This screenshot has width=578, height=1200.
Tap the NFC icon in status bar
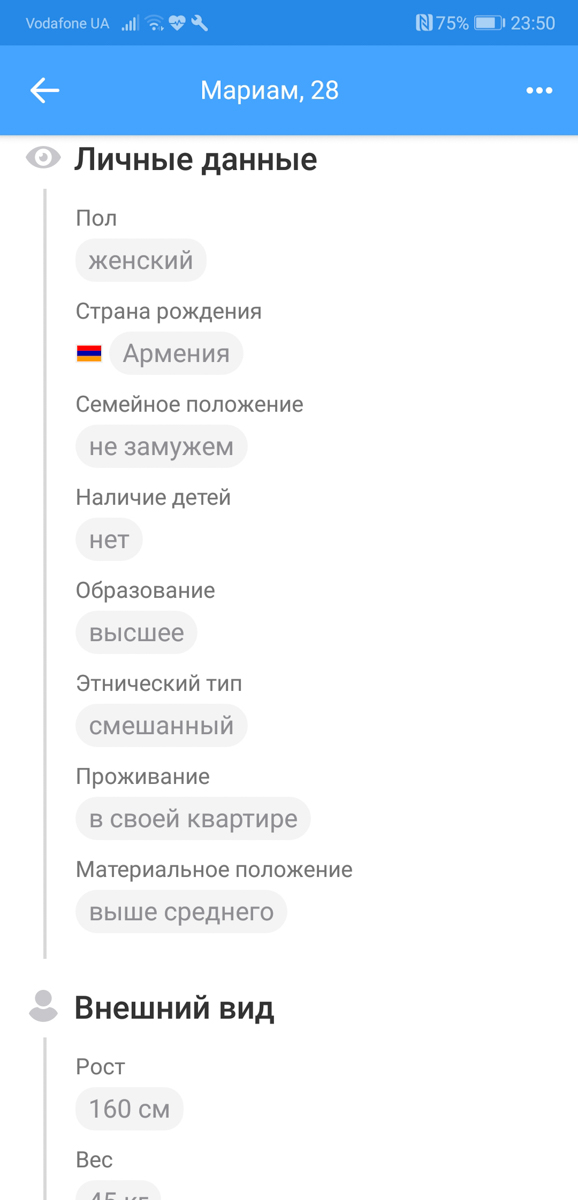coord(424,23)
